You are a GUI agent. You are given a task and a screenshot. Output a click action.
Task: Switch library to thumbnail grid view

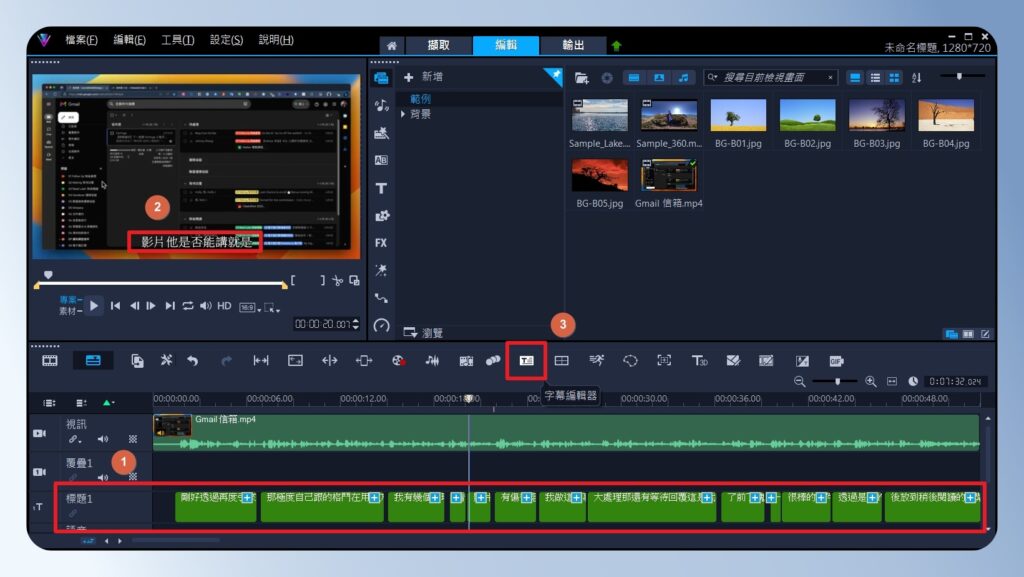point(894,78)
